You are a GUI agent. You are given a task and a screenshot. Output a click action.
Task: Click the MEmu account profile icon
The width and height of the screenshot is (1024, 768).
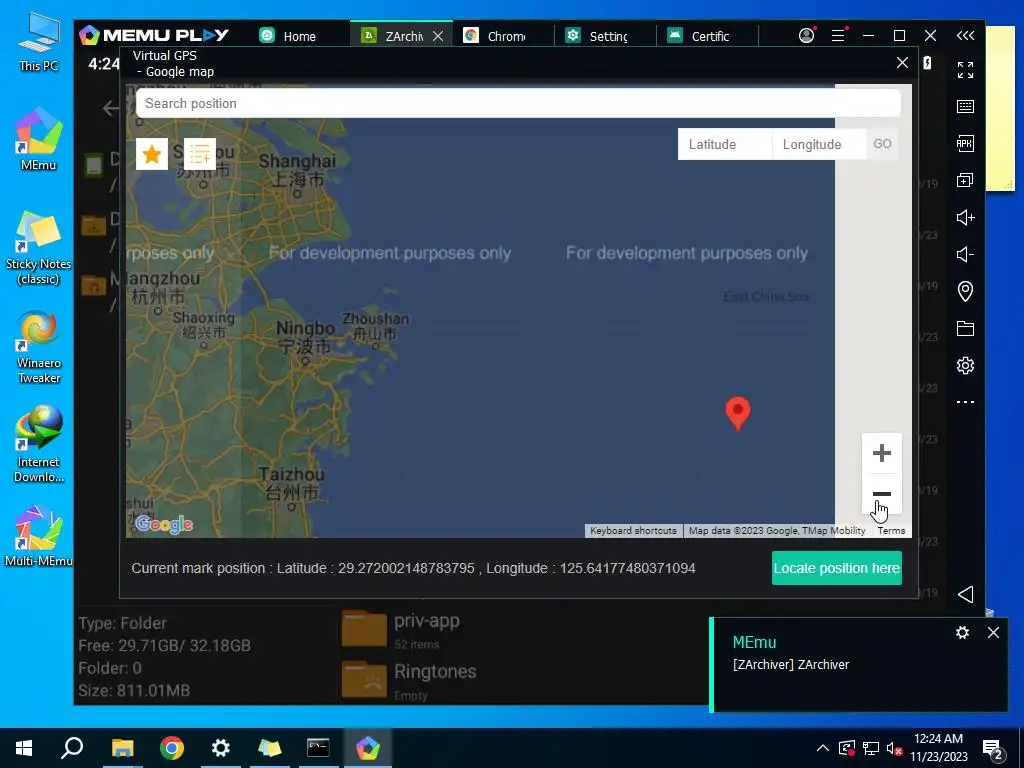tap(807, 35)
